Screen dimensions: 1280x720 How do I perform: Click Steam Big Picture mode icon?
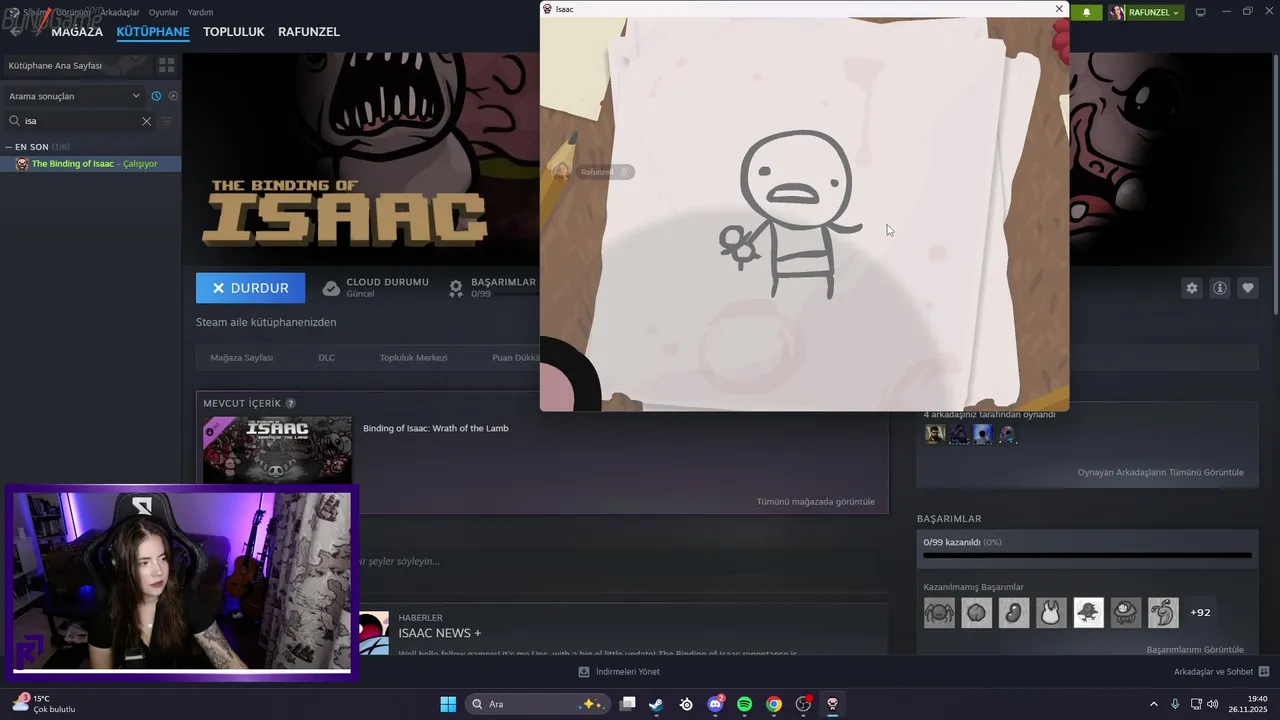pyautogui.click(x=1201, y=12)
